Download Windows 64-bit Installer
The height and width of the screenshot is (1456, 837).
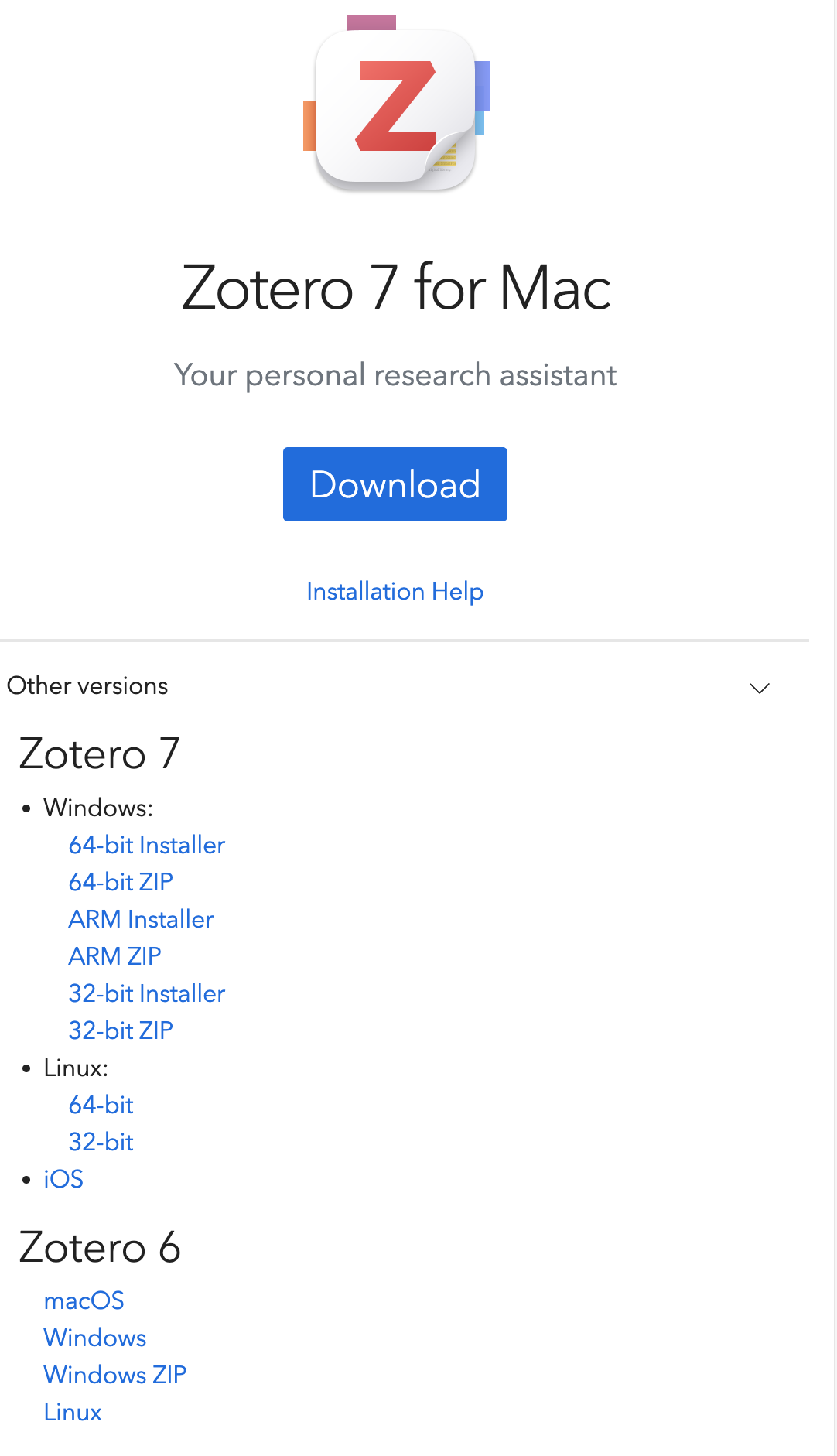[x=147, y=845]
